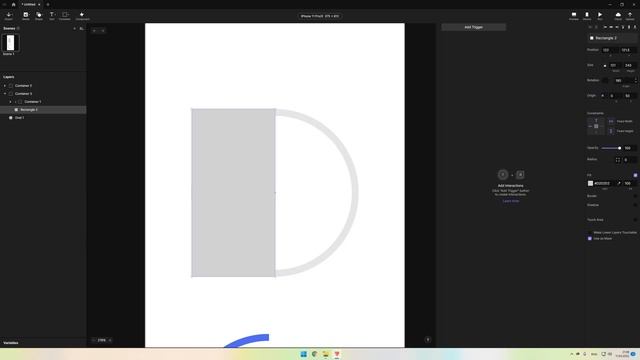Adjust the Opacity slider
The height and width of the screenshot is (360, 640).
(611, 148)
